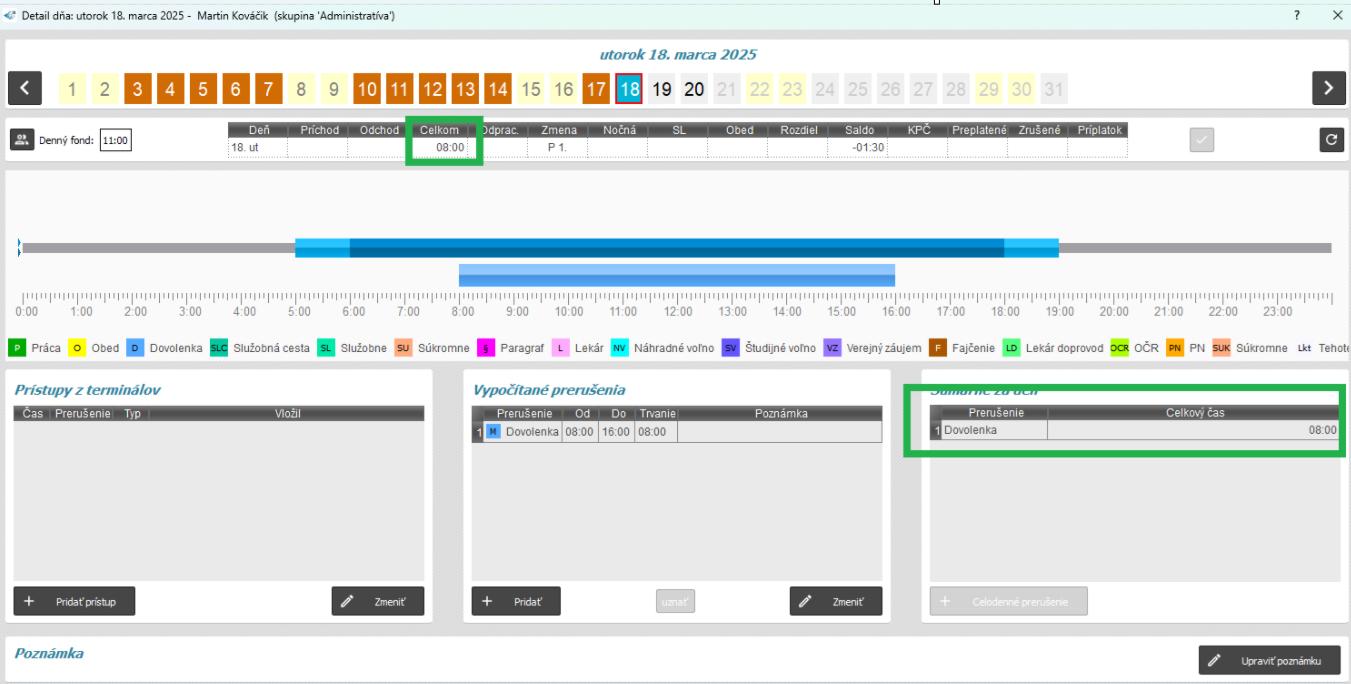Click the Pridať prístup button
Viewport: 1351px width, 684px height.
[x=74, y=601]
